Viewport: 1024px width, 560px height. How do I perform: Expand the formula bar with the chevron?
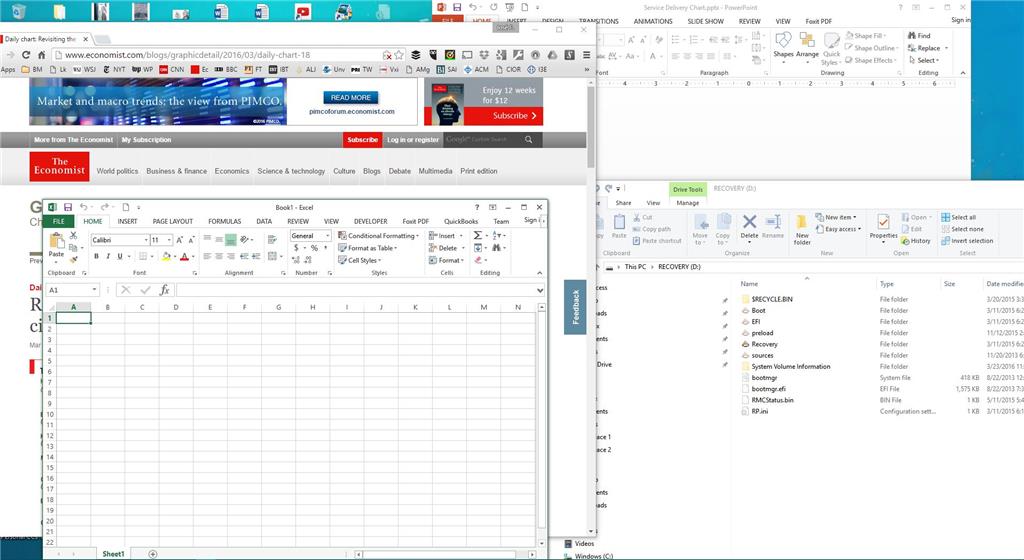tap(539, 290)
